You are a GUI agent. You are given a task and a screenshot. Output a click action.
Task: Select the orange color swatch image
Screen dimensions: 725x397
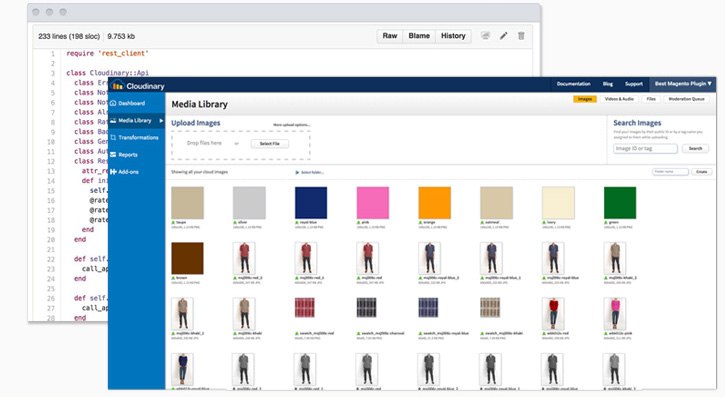pos(435,203)
